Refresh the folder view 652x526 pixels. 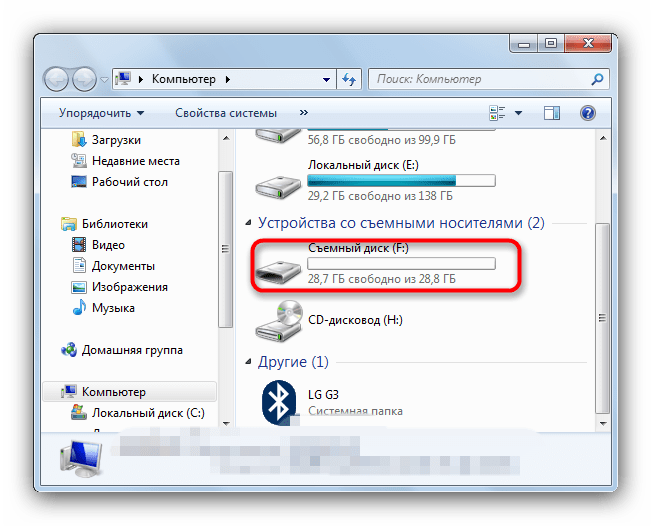coord(349,79)
